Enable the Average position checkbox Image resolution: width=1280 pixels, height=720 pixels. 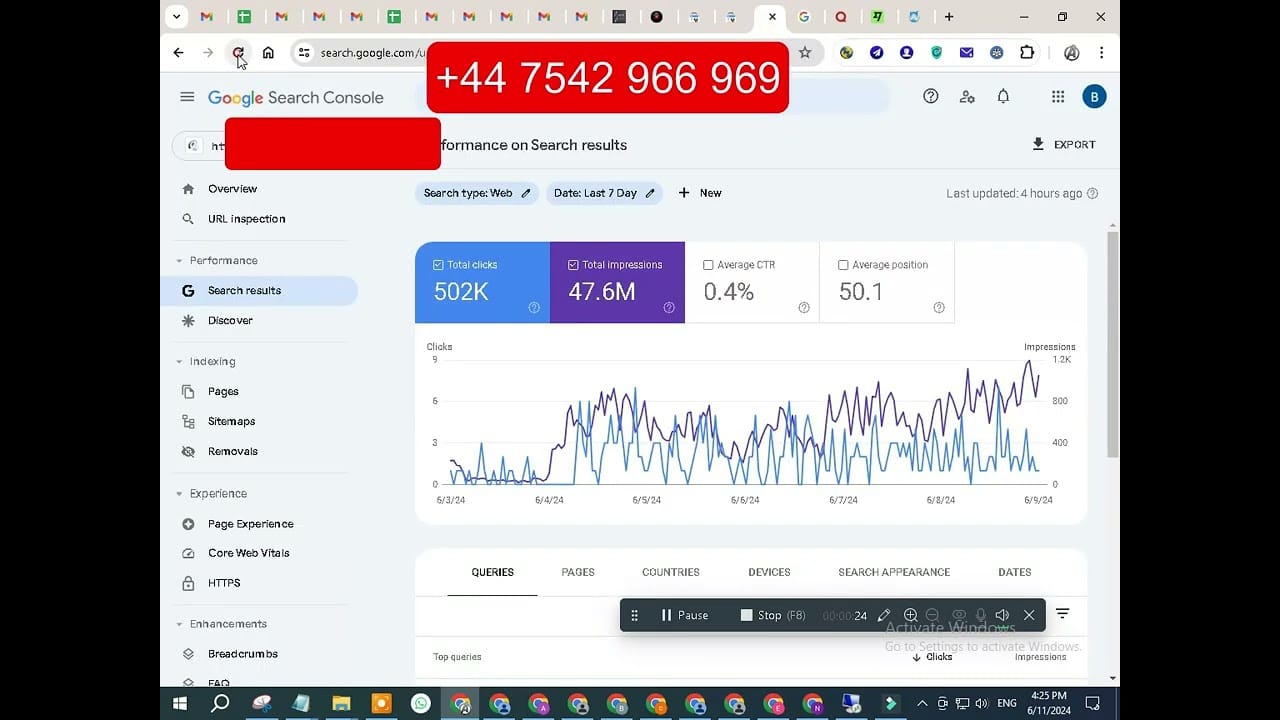coord(843,265)
